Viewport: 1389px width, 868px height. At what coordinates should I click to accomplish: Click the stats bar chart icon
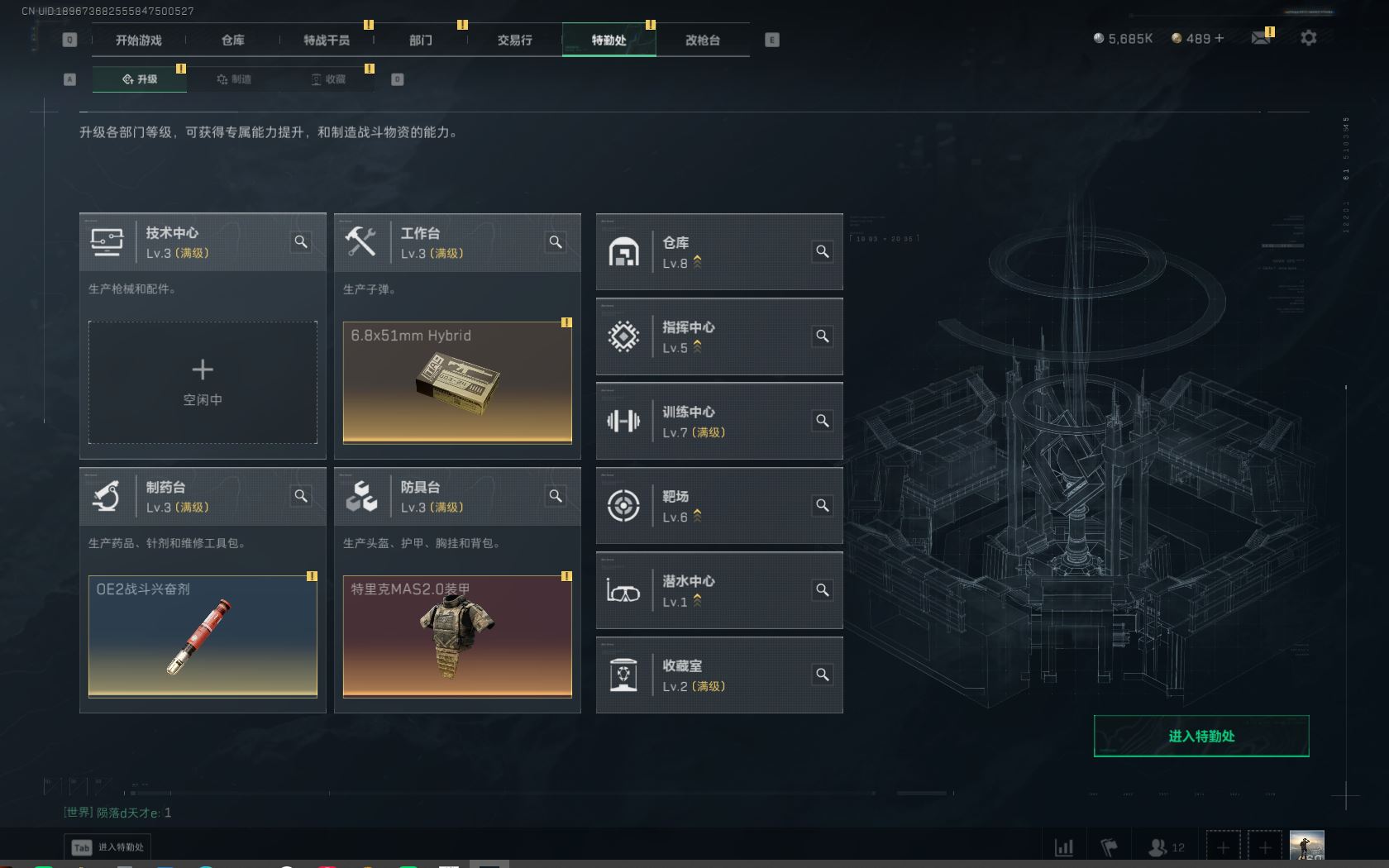pos(1064,847)
